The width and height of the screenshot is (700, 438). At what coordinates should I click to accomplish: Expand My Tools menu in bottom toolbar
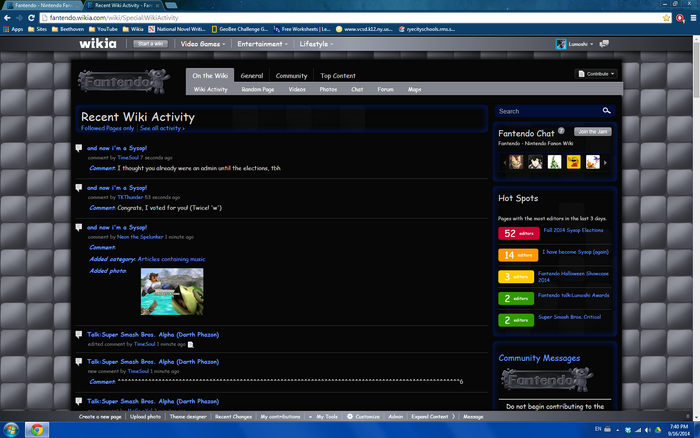click(x=324, y=417)
